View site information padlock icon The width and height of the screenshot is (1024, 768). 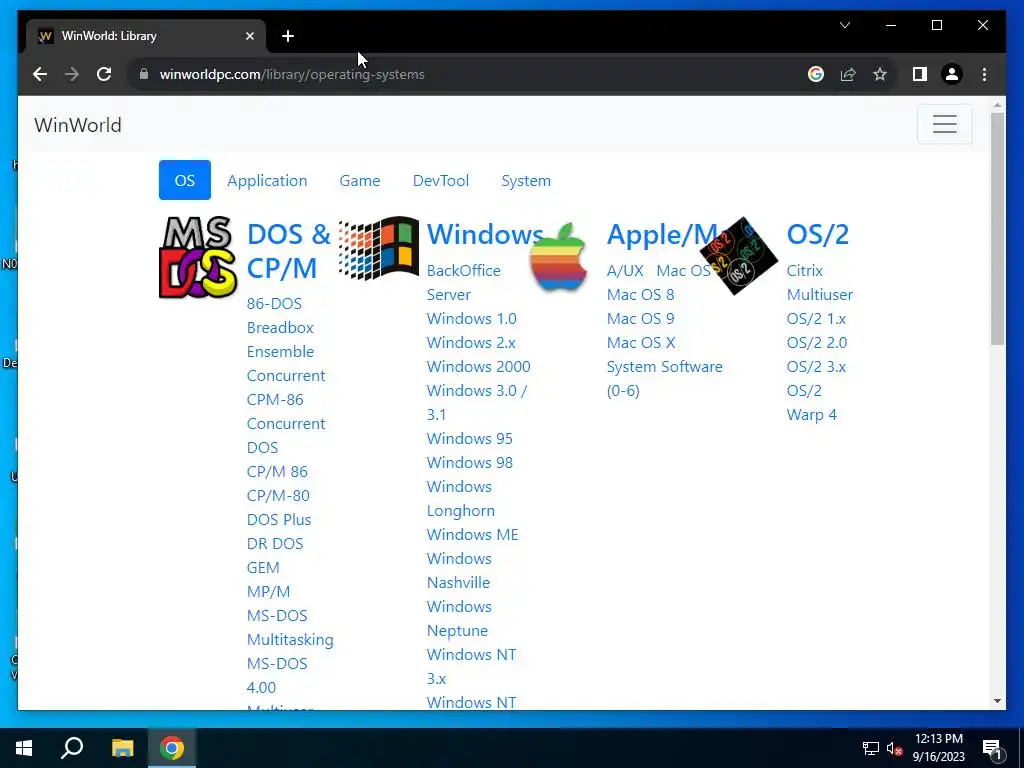click(144, 74)
